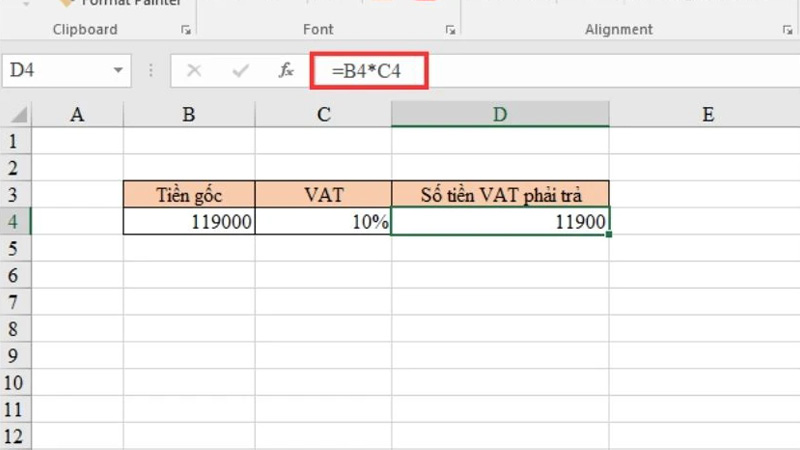The image size is (800, 450).
Task: Select row 2 header
Action: click(15, 168)
